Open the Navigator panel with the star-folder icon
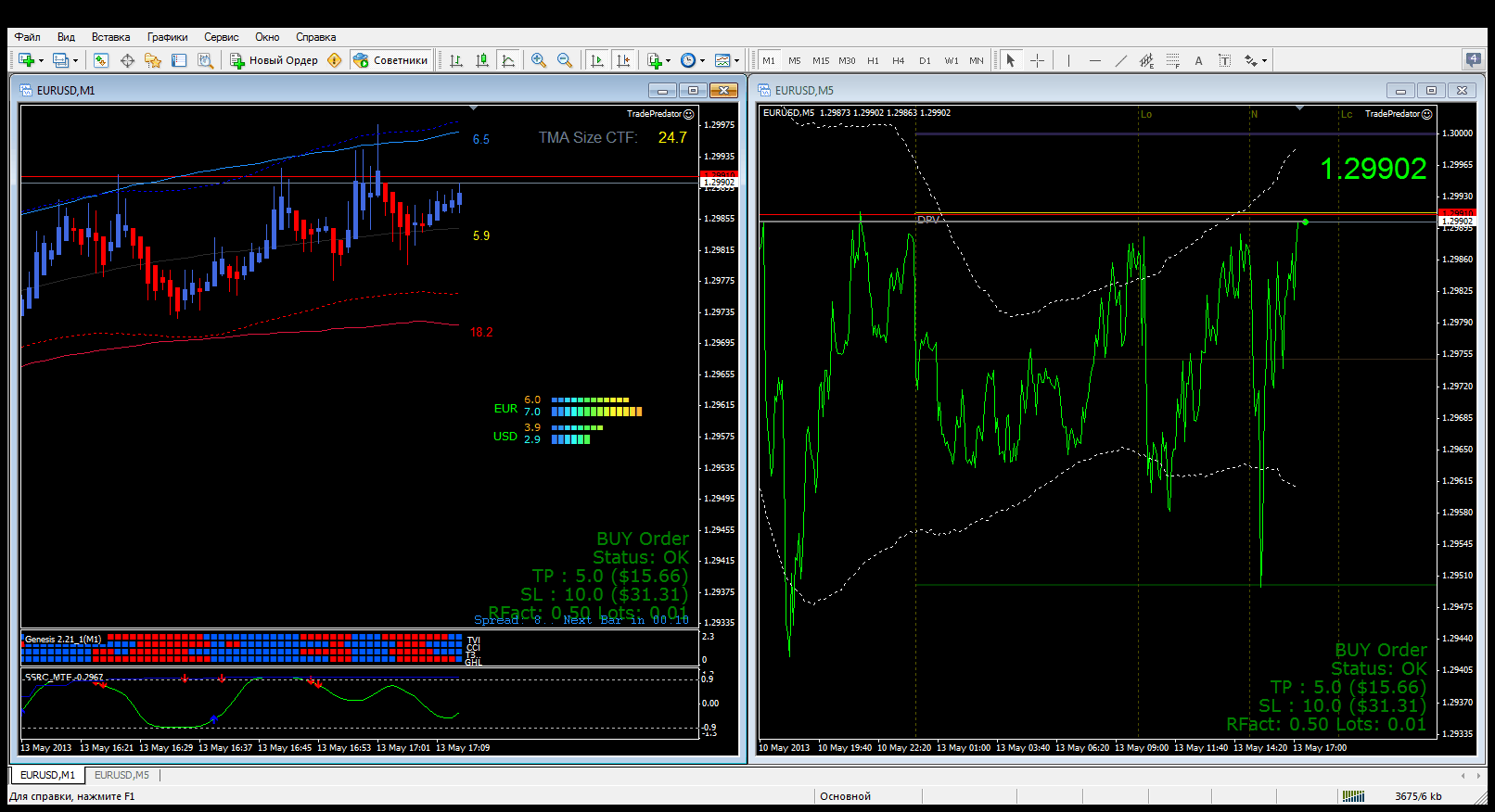 (153, 60)
